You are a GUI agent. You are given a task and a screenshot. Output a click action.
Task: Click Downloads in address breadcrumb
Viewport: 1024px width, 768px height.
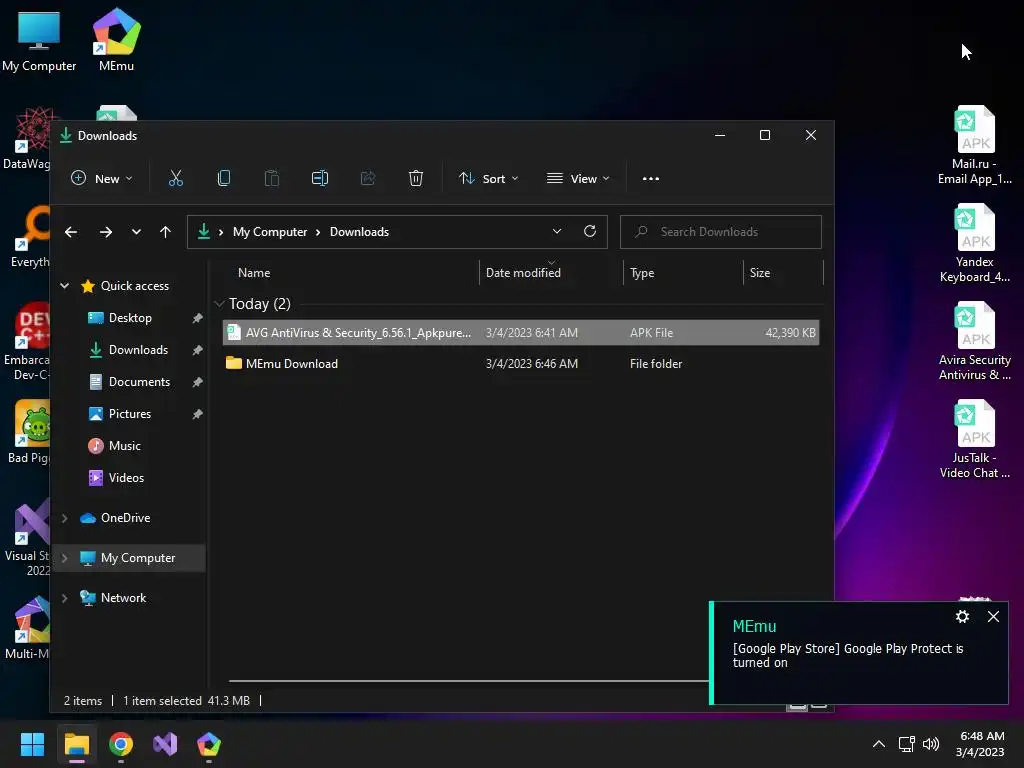click(x=359, y=232)
